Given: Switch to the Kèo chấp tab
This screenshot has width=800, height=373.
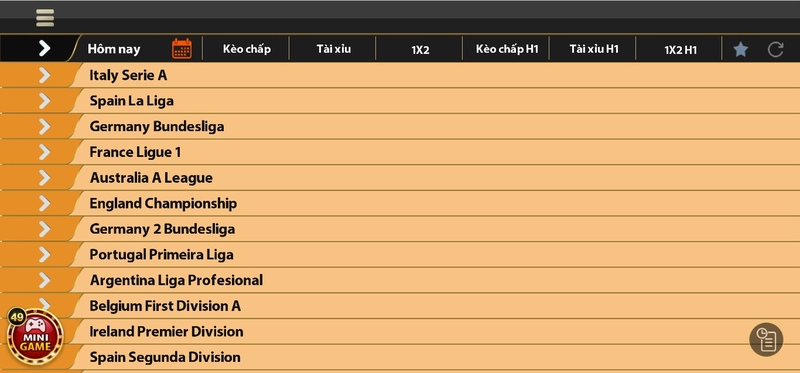Looking at the screenshot, I should 246,49.
